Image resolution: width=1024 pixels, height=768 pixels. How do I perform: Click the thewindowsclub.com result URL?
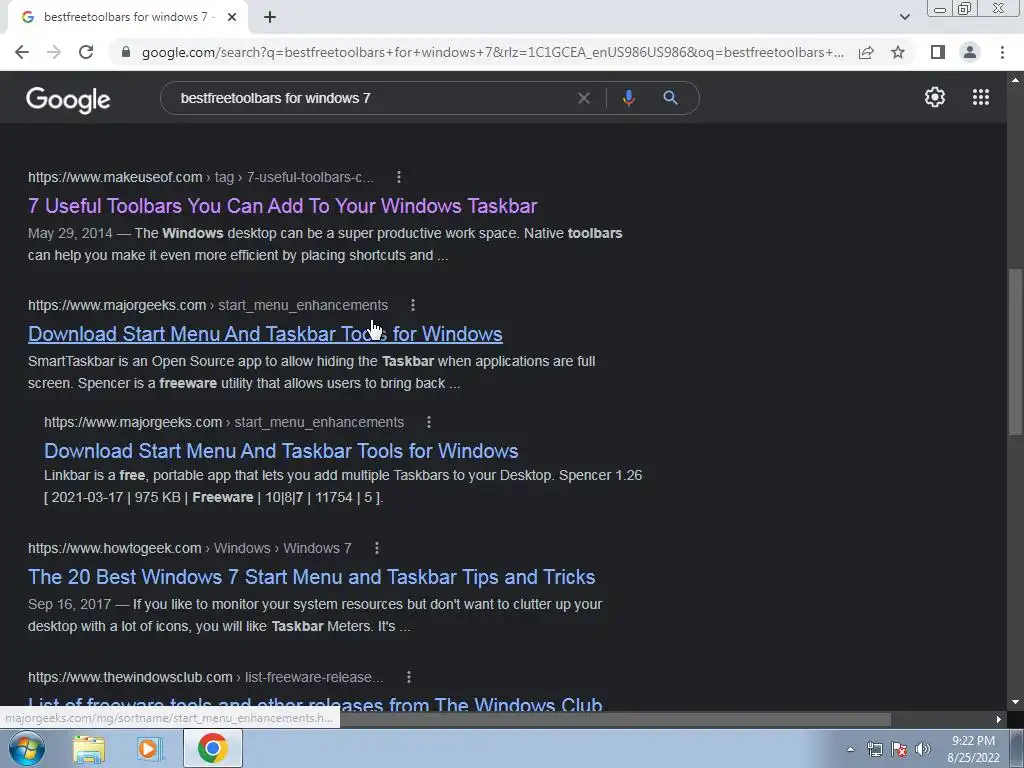pos(205,677)
